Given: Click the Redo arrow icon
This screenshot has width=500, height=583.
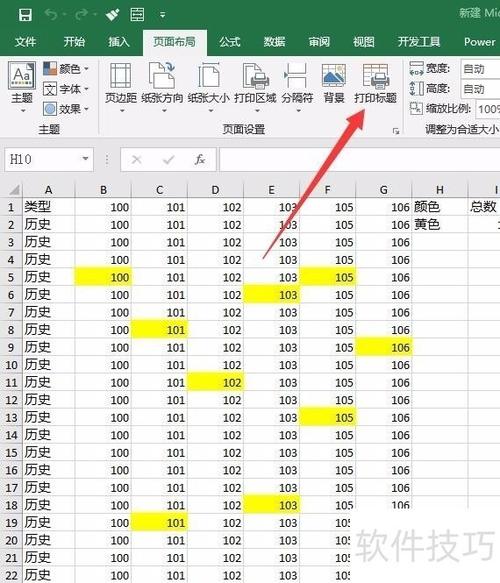Looking at the screenshot, I should point(81,15).
